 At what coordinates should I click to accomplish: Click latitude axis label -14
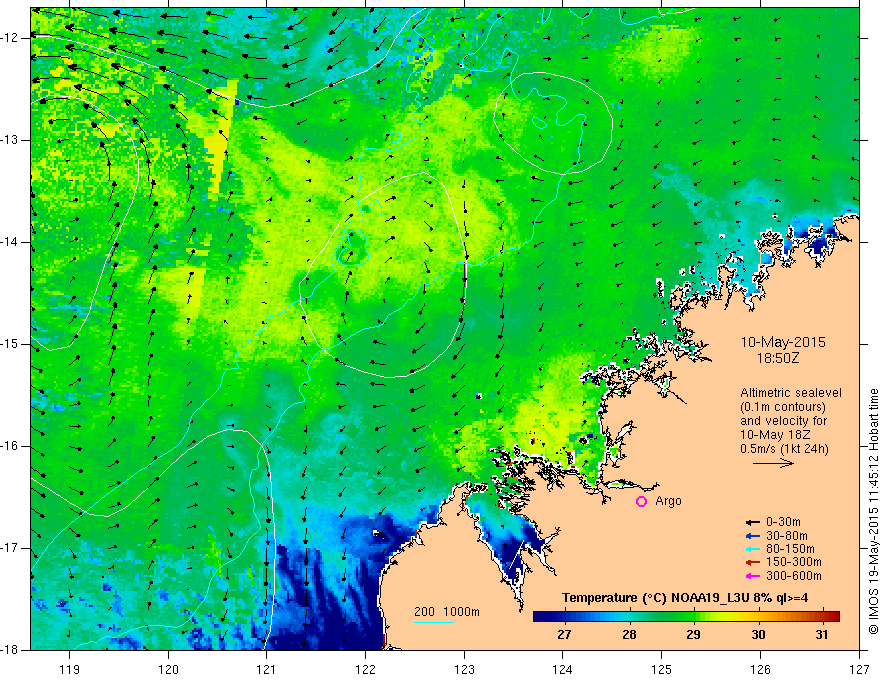tap(11, 242)
